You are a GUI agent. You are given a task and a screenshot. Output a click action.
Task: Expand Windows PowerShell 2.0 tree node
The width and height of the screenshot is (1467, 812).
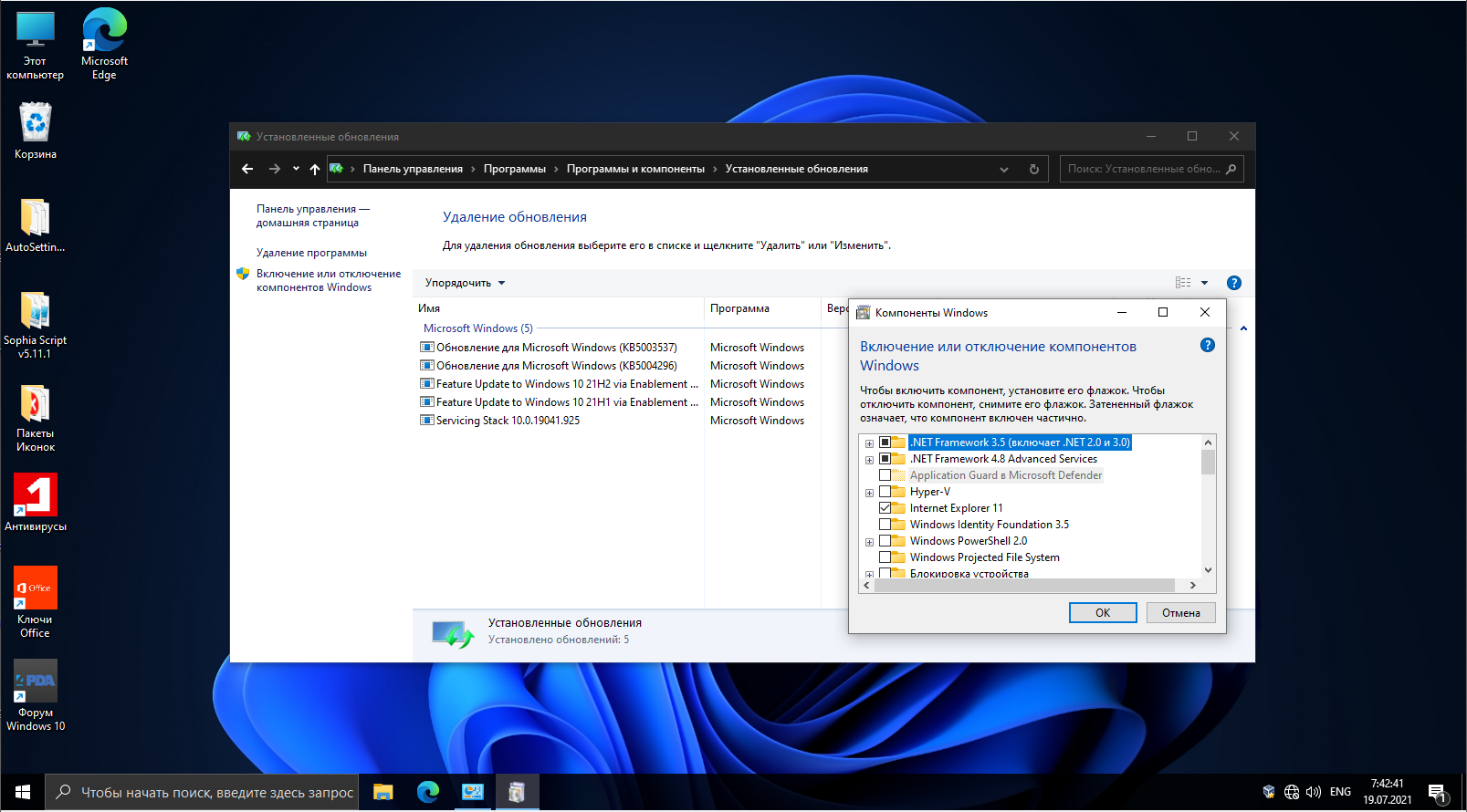[x=869, y=542]
